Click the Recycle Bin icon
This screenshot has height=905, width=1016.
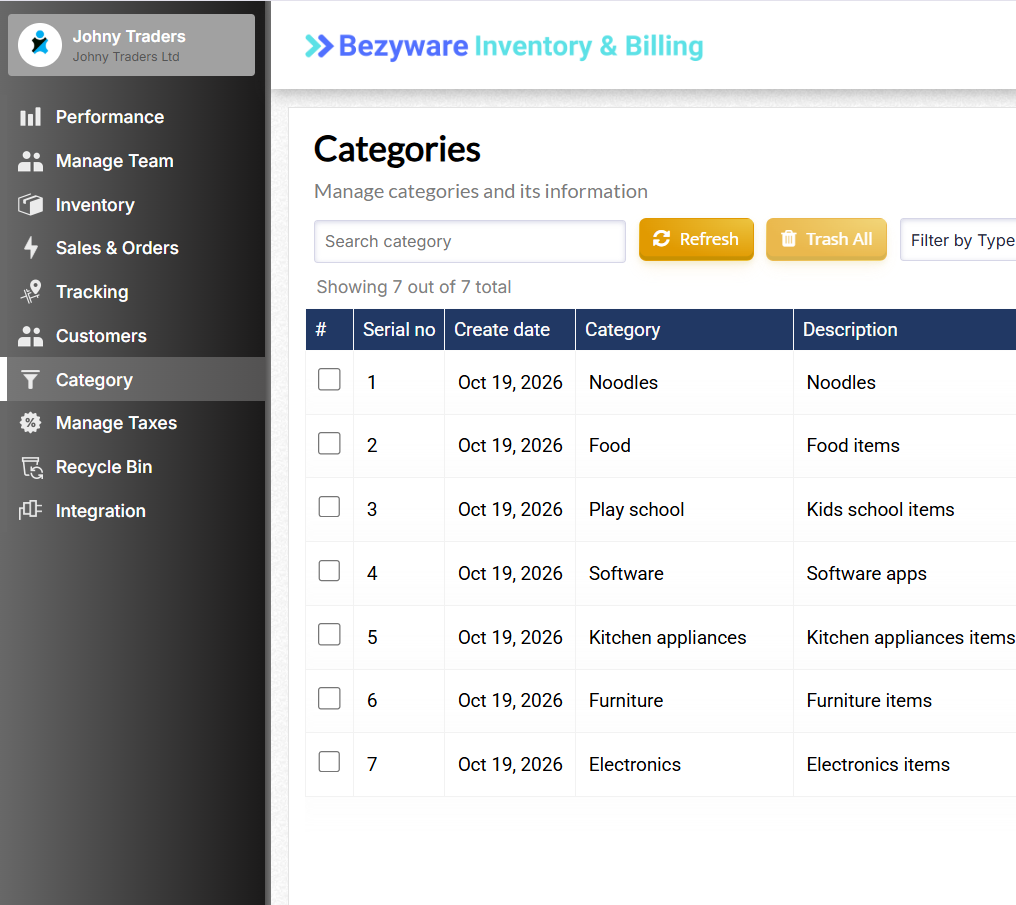[x=32, y=467]
